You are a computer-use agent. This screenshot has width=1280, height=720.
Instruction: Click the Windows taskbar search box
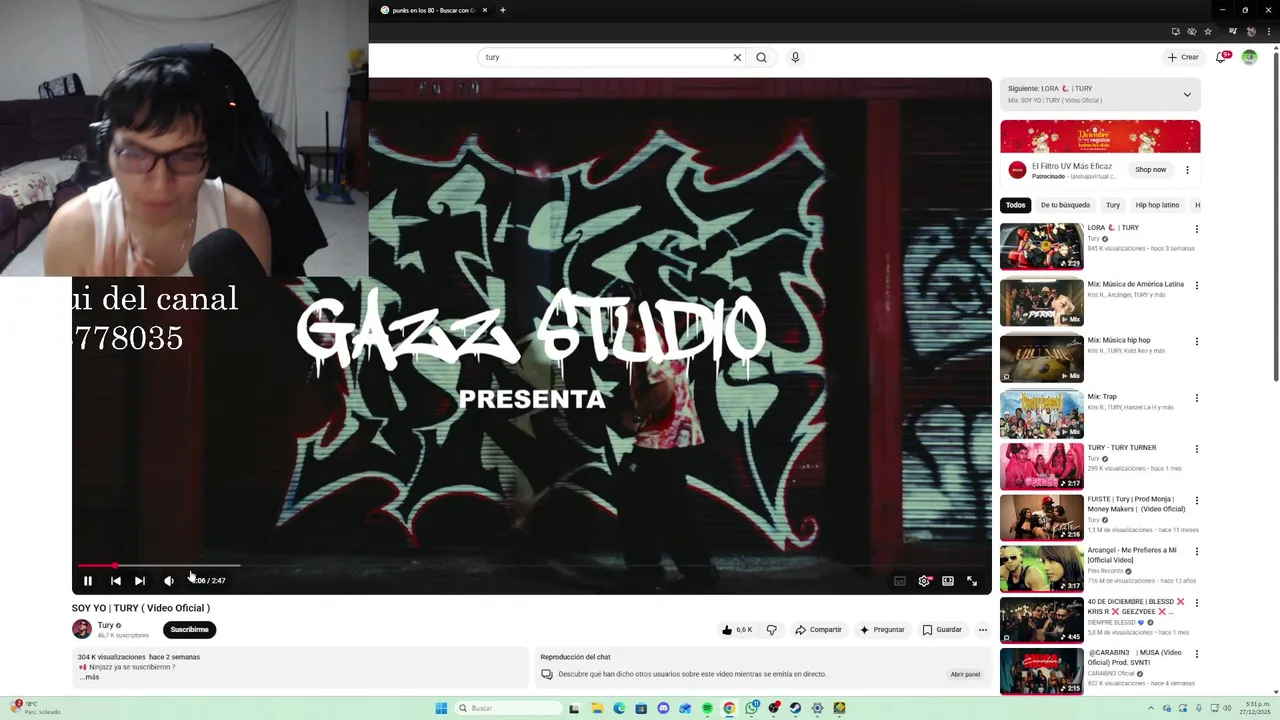pos(508,708)
